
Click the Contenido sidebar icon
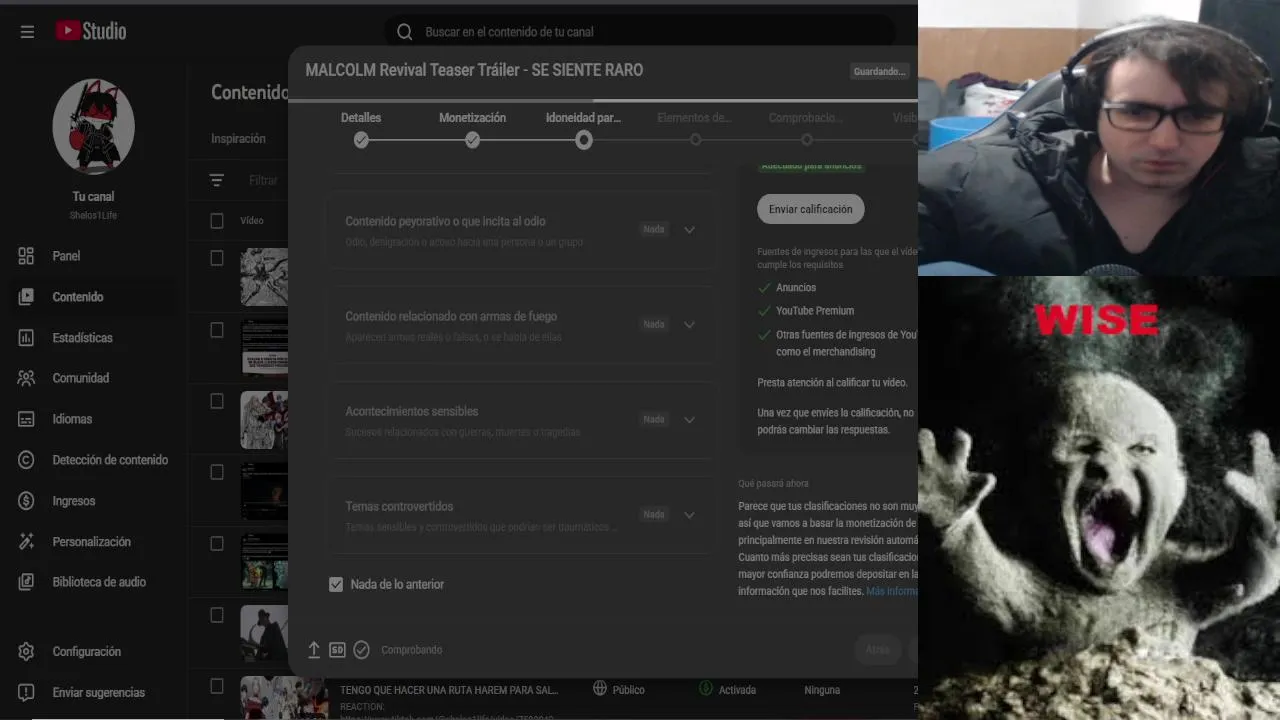tap(26, 297)
